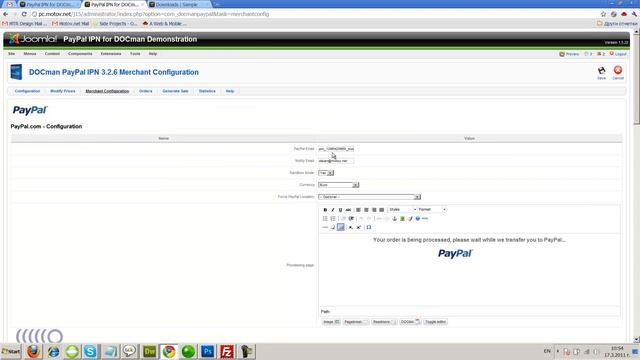Open the Configuration tab
640x360 pixels.
click(27, 91)
